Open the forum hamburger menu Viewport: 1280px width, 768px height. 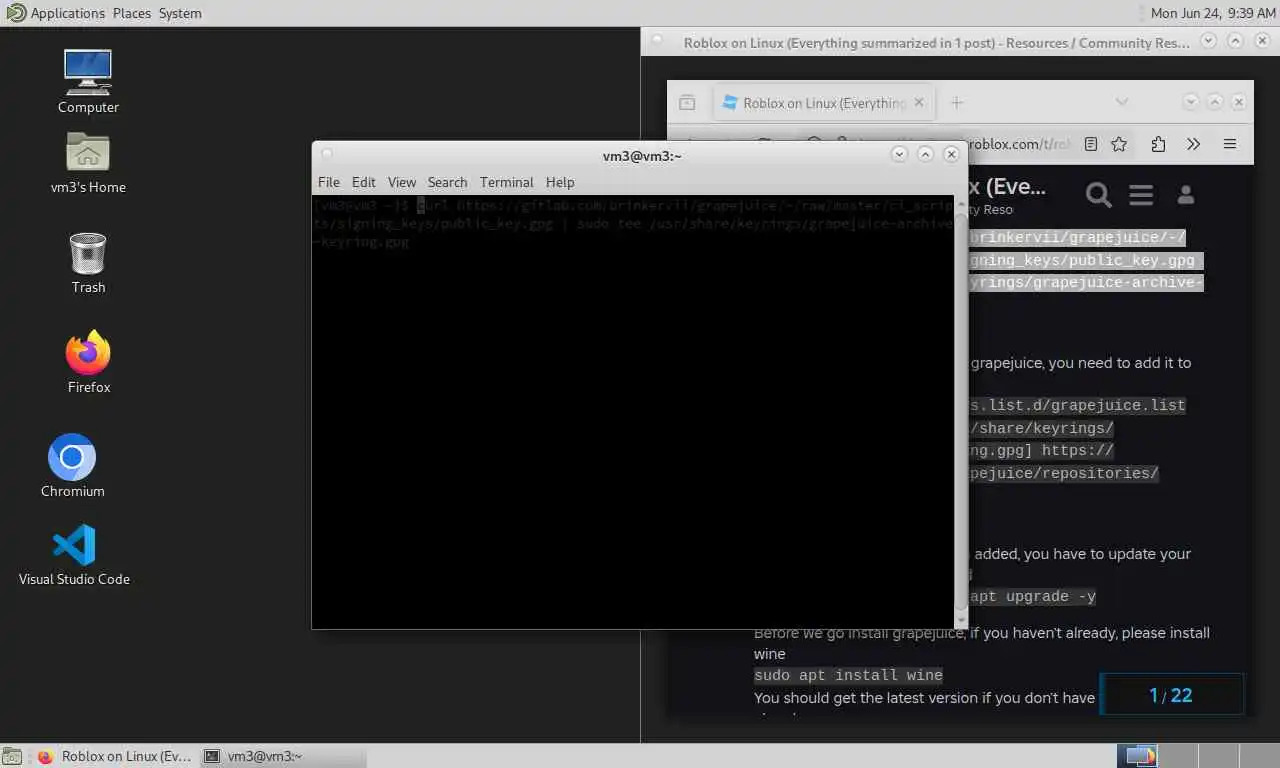[1141, 195]
